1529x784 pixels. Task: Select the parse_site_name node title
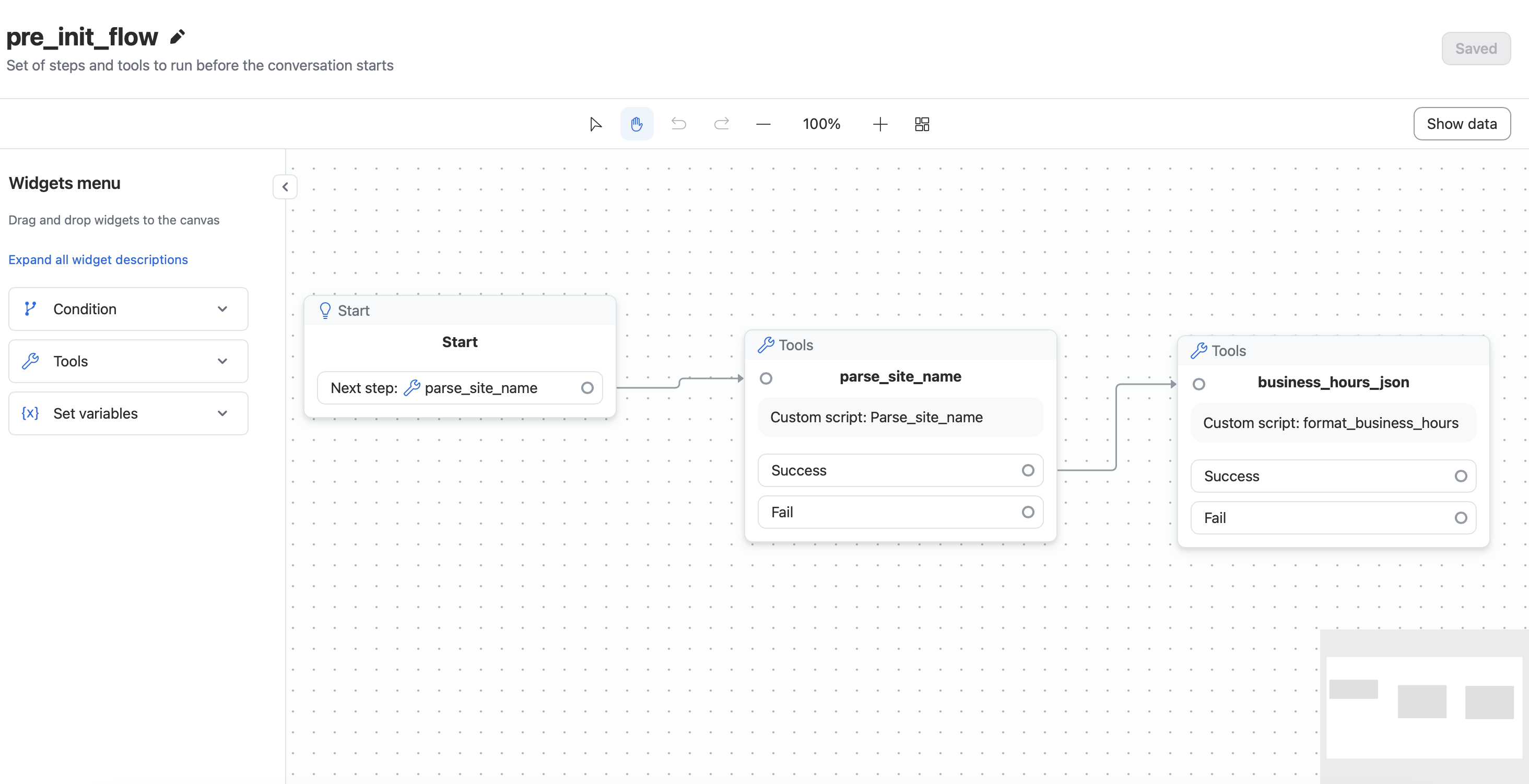(x=900, y=377)
